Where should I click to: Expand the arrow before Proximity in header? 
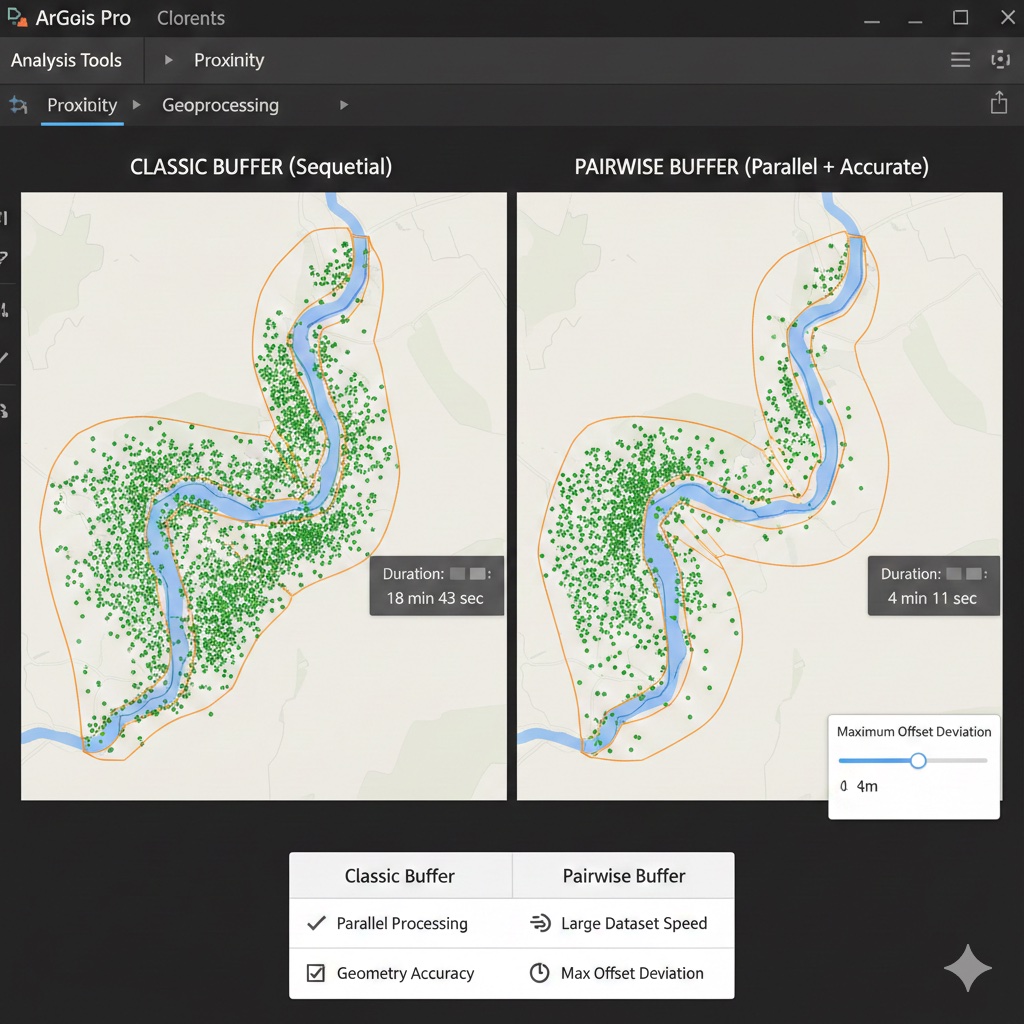click(169, 60)
